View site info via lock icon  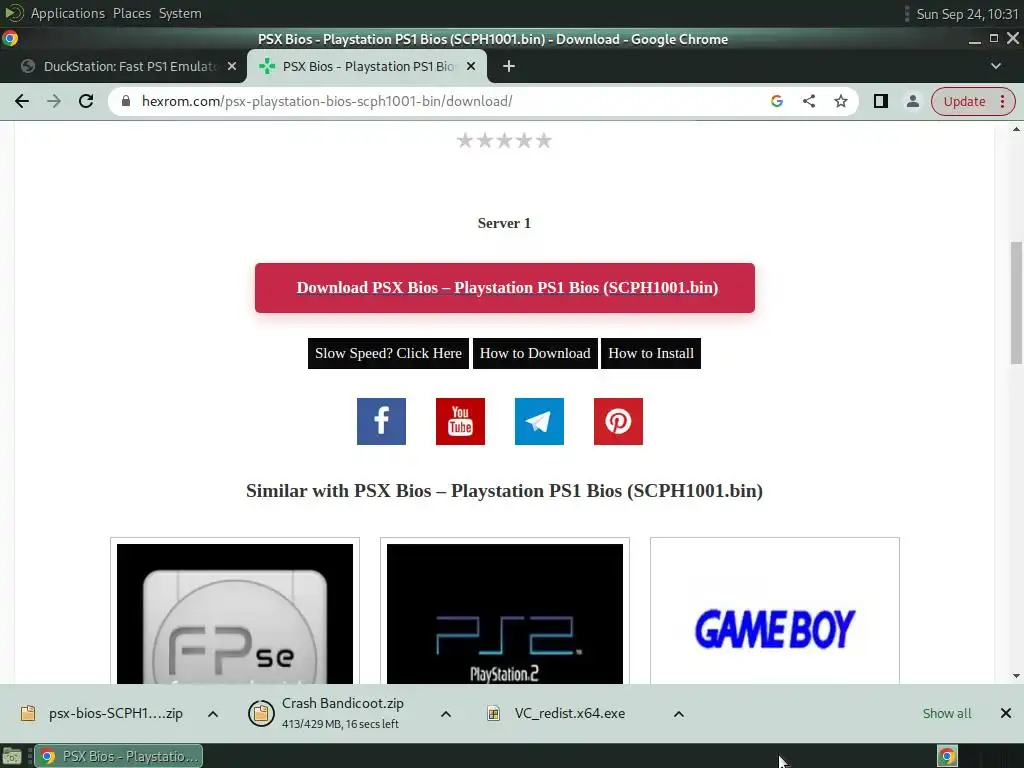tap(126, 101)
